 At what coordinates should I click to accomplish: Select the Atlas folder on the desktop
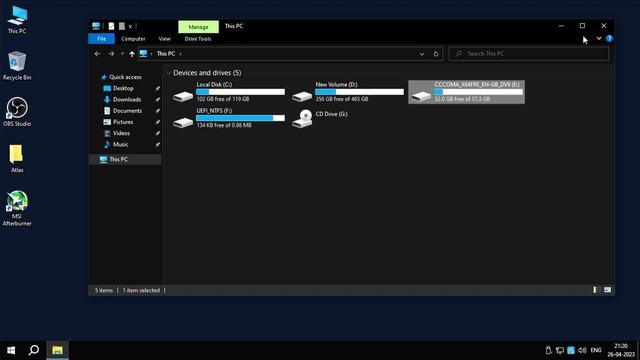click(17, 158)
